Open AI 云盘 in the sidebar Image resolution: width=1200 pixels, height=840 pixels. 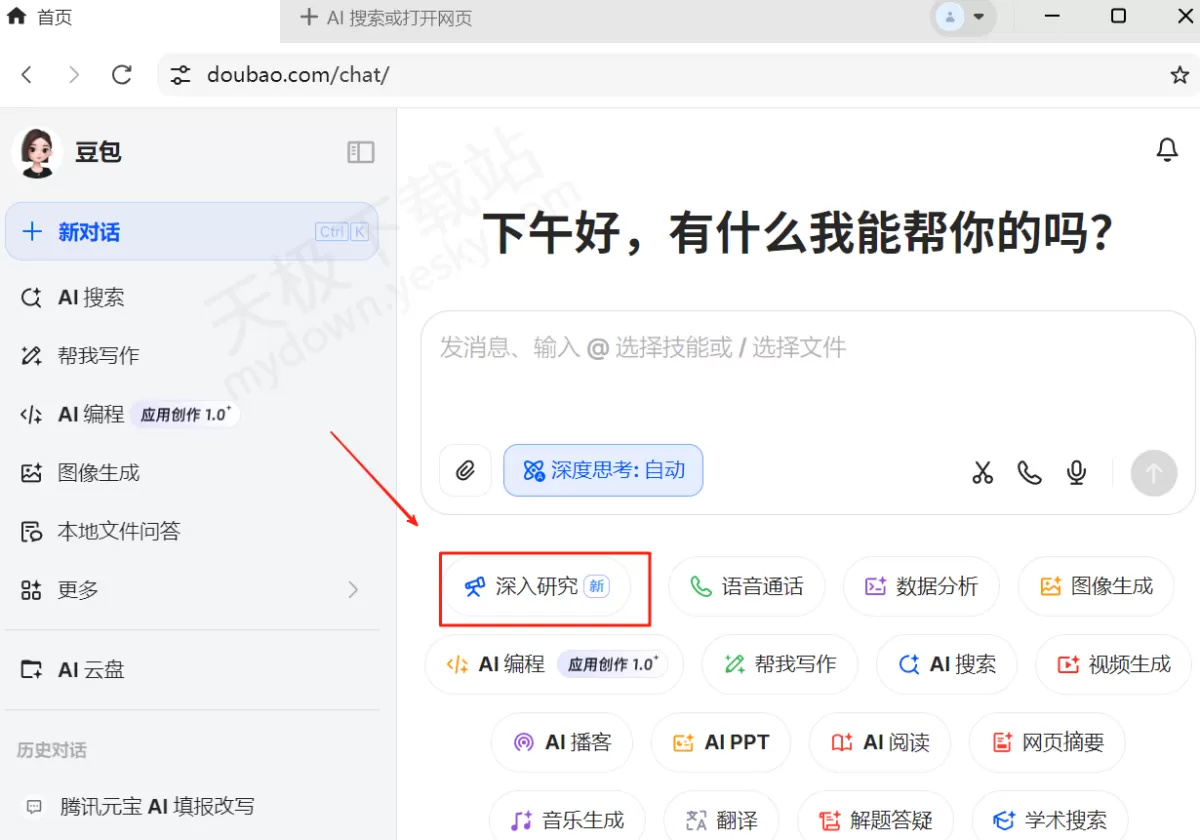[192, 669]
